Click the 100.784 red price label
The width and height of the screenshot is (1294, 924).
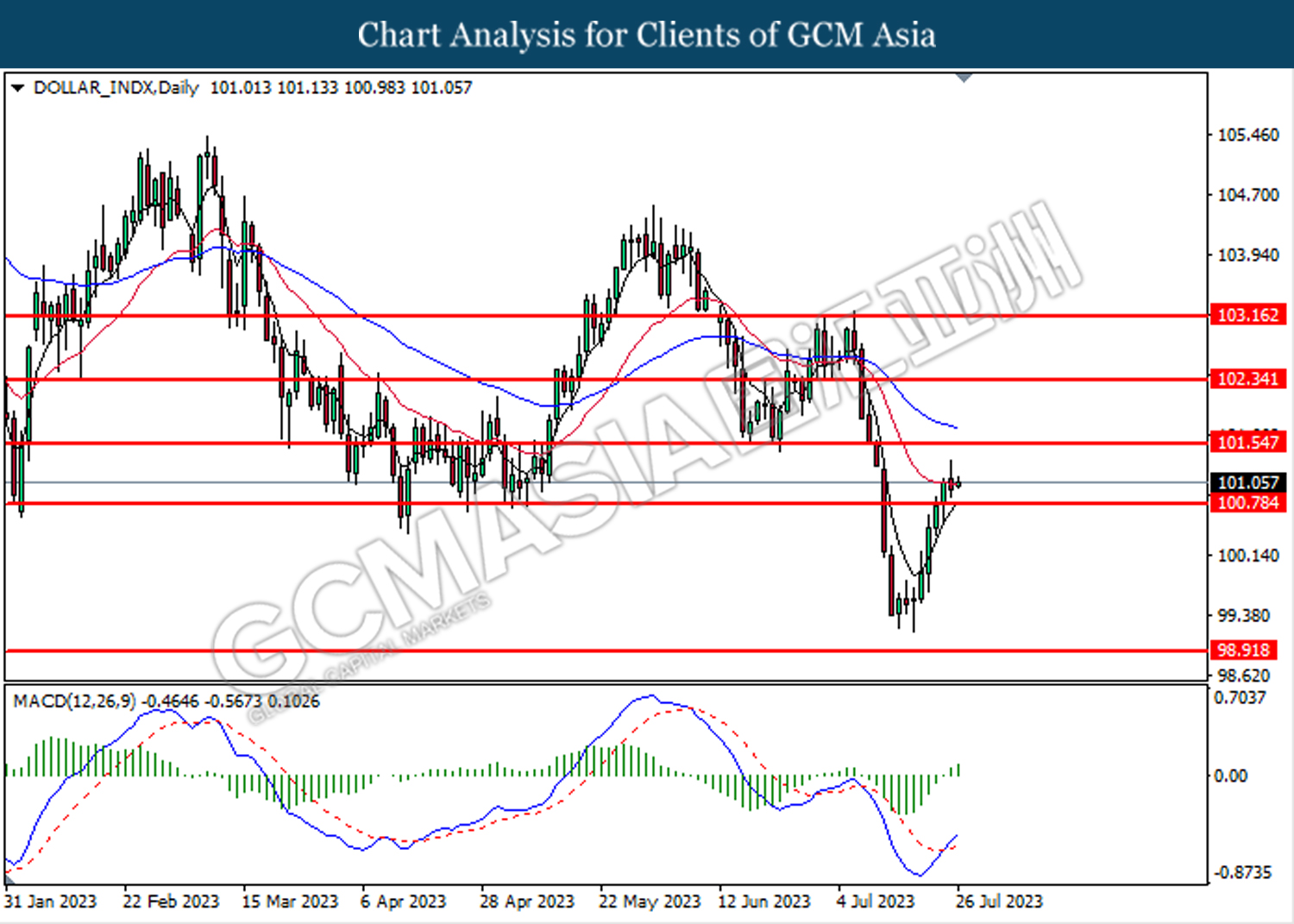[1248, 502]
